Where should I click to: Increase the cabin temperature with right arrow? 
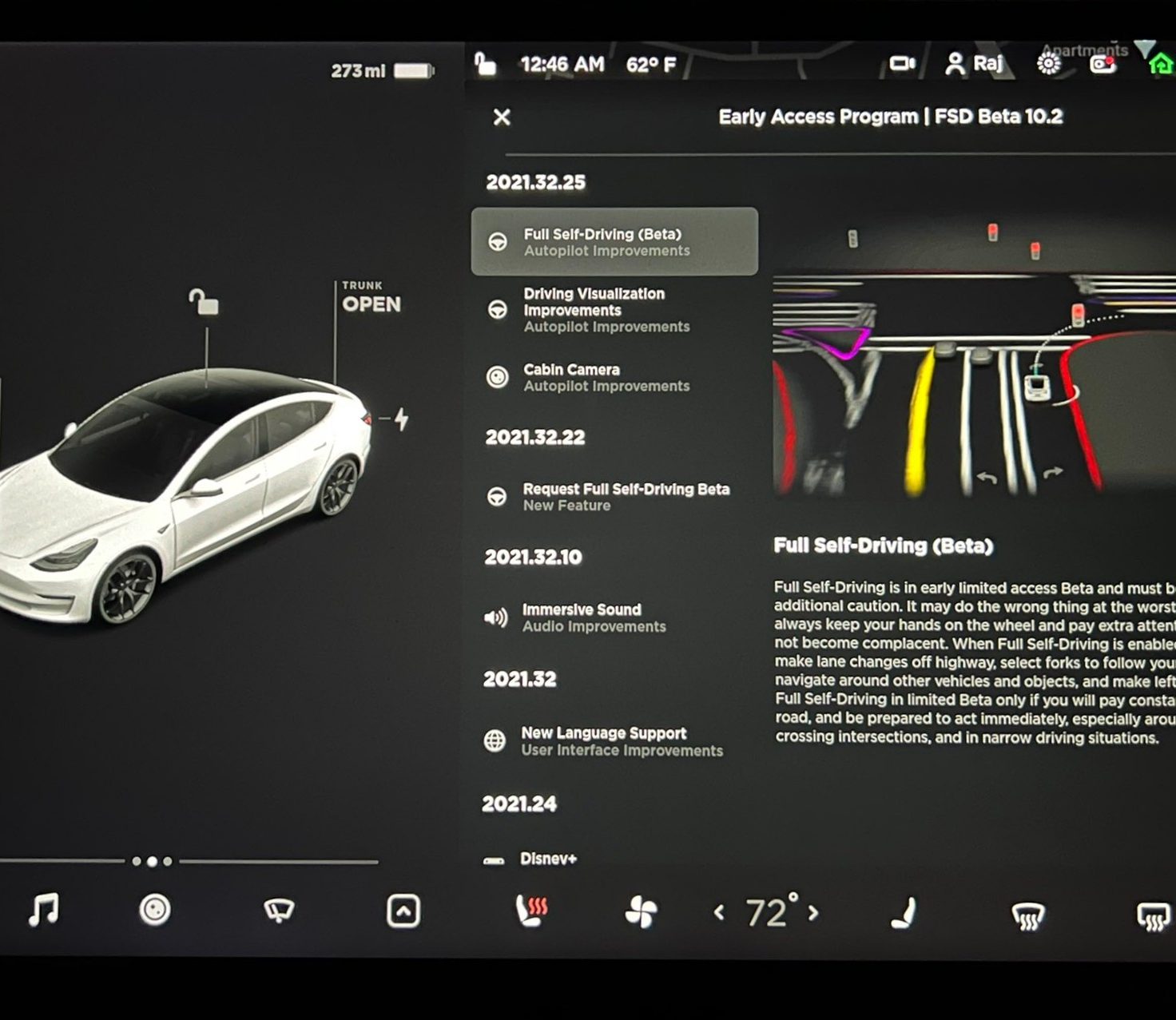pyautogui.click(x=813, y=912)
